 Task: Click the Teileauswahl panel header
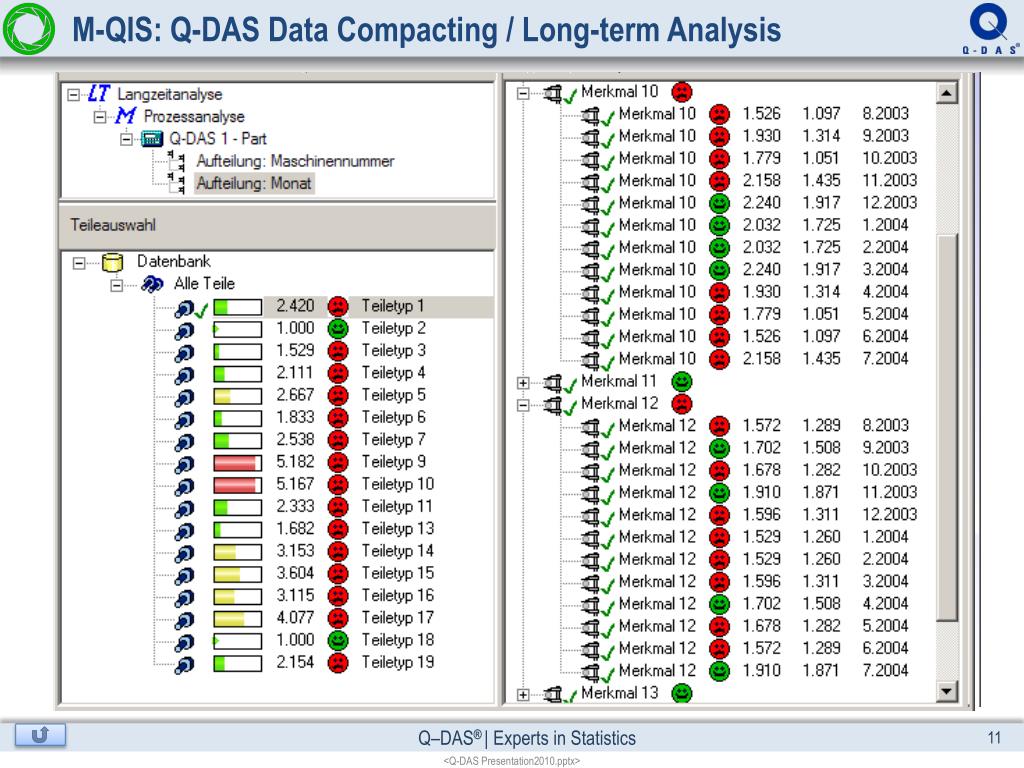tap(278, 225)
